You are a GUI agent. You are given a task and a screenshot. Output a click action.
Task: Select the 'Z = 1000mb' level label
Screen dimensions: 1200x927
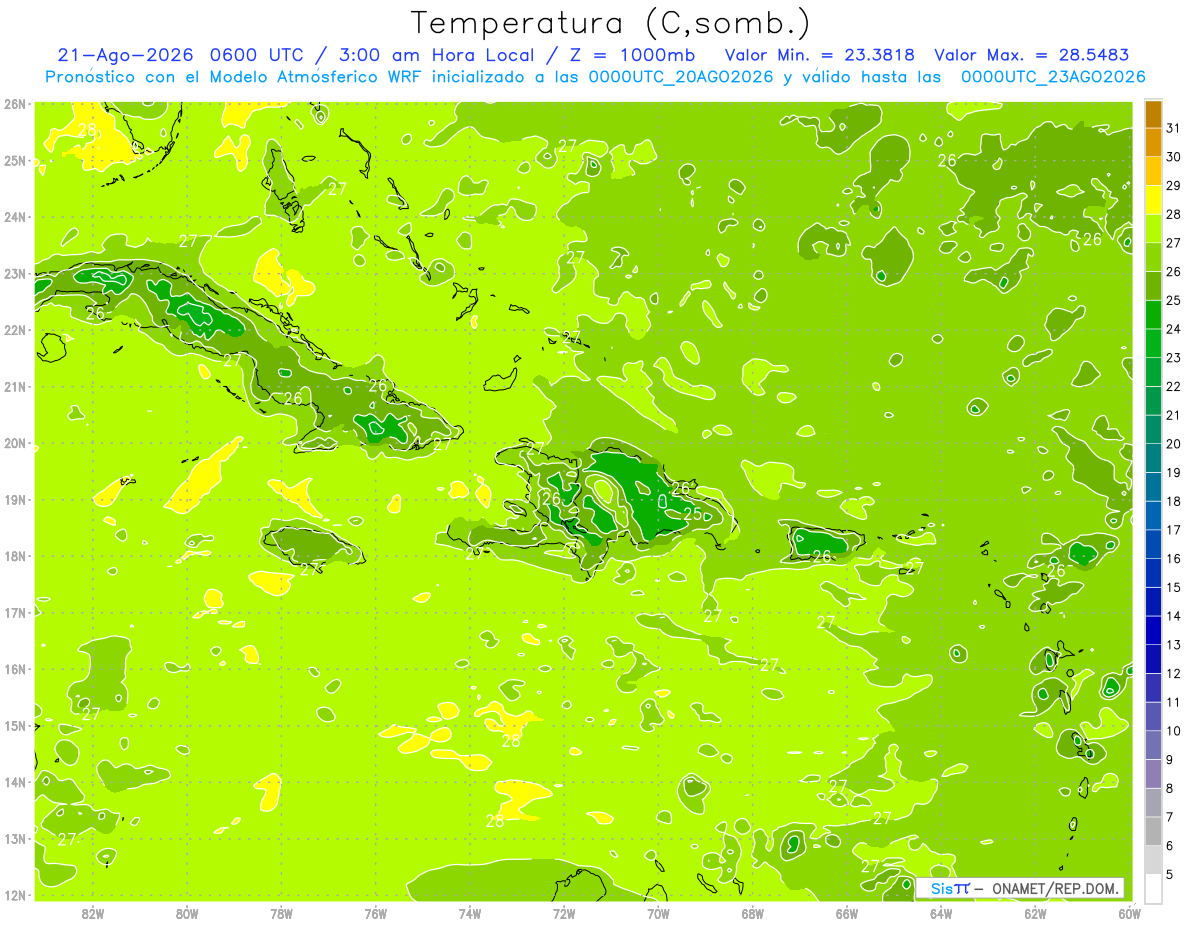point(631,55)
